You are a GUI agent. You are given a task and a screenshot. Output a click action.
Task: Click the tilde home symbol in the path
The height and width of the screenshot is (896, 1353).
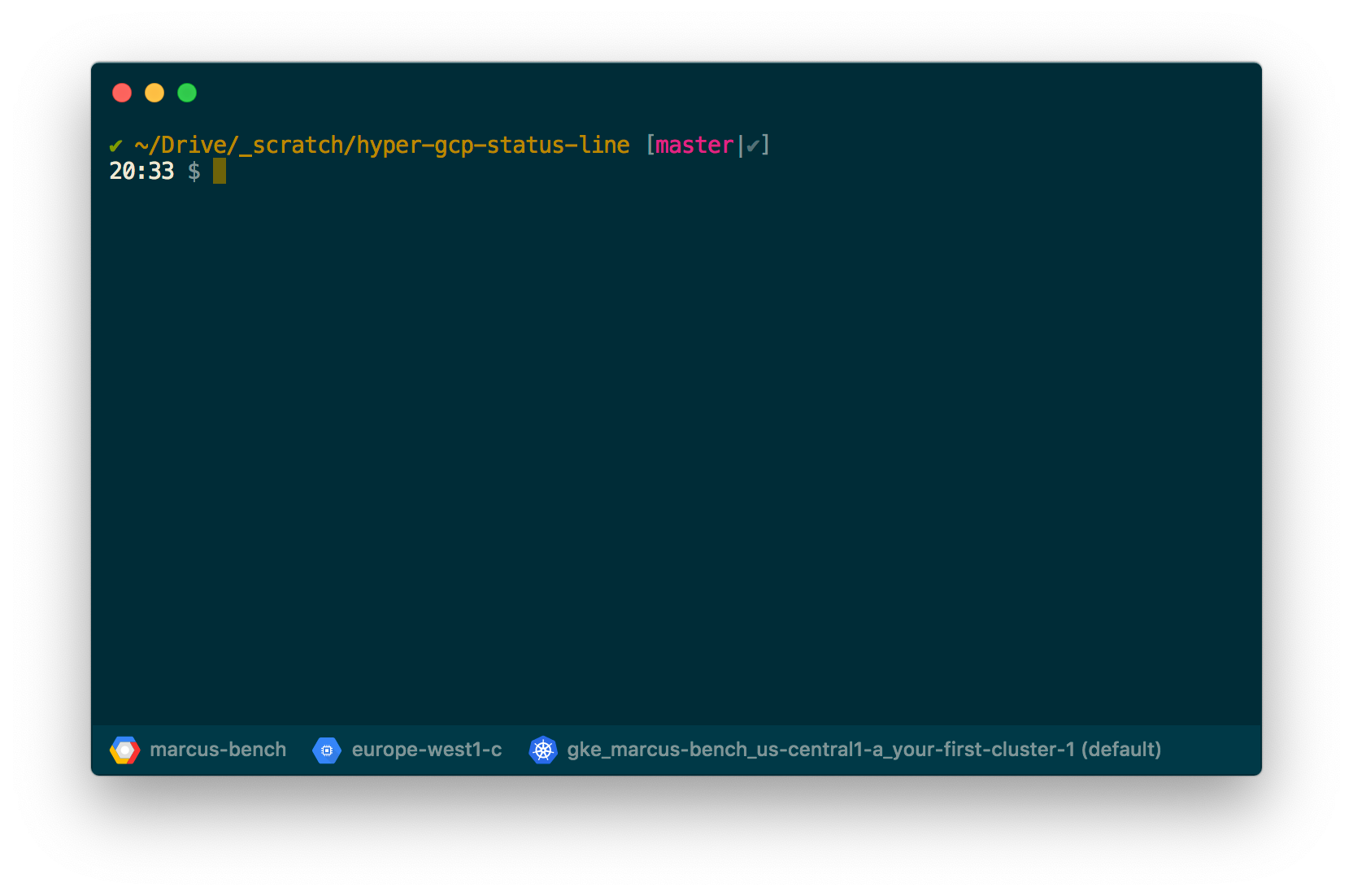click(x=142, y=146)
